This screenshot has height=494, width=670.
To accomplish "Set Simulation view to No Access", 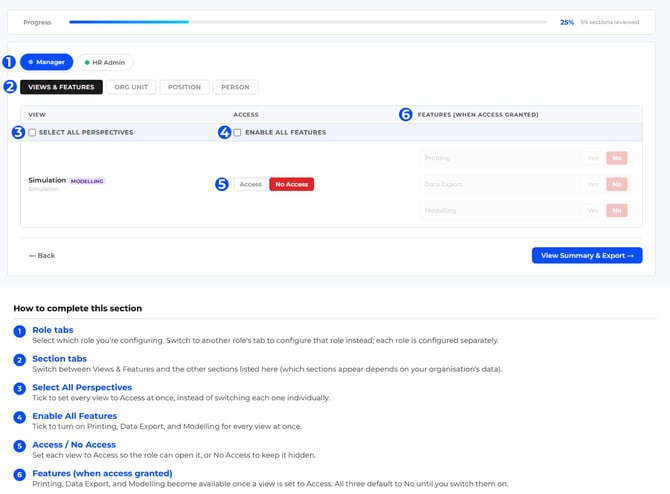I will pyautogui.click(x=291, y=184).
